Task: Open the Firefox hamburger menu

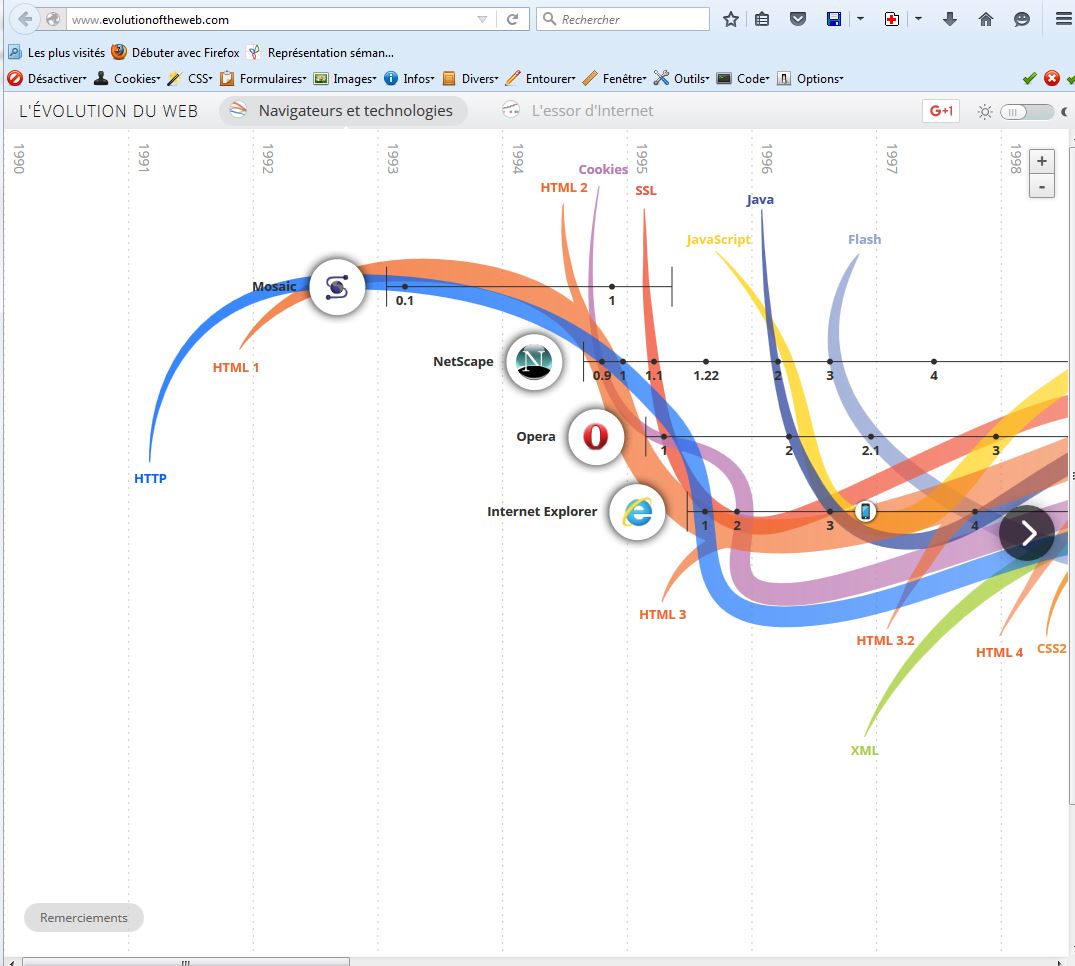Action: tap(1062, 19)
